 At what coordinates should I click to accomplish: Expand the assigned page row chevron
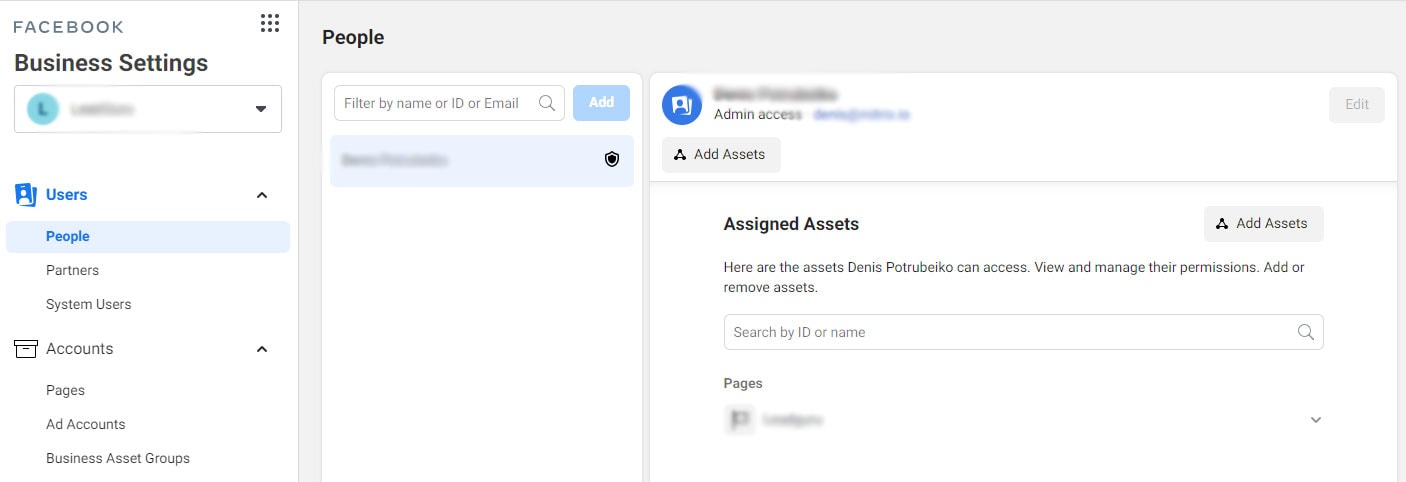pyautogui.click(x=1315, y=420)
